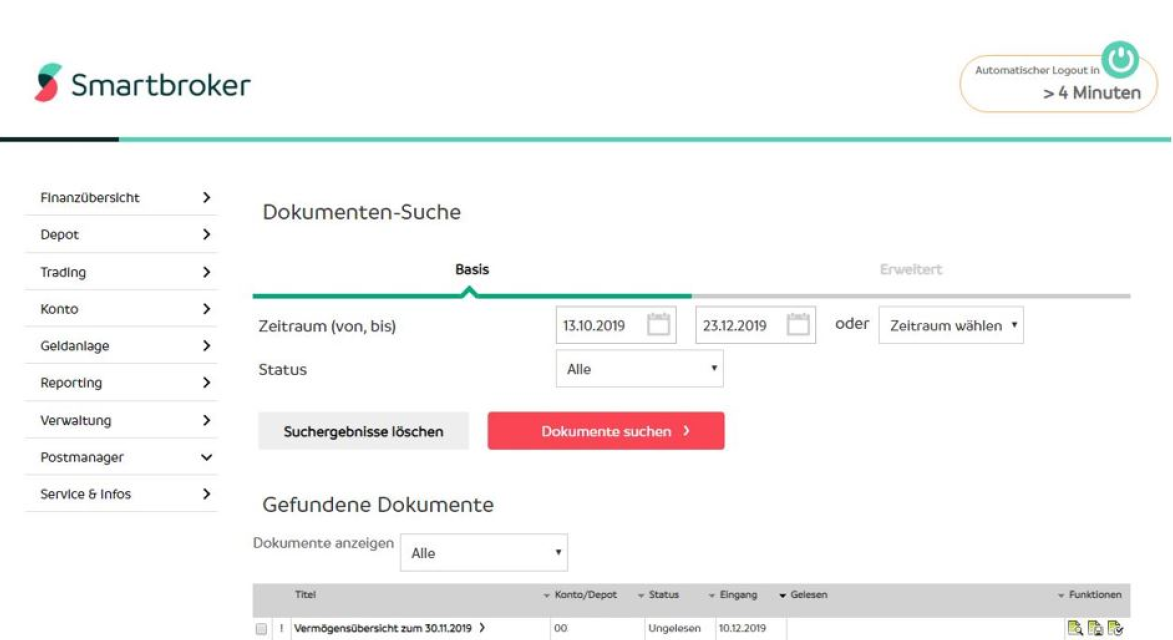
Task: Click the Smartbroker logo
Action: pos(142,83)
